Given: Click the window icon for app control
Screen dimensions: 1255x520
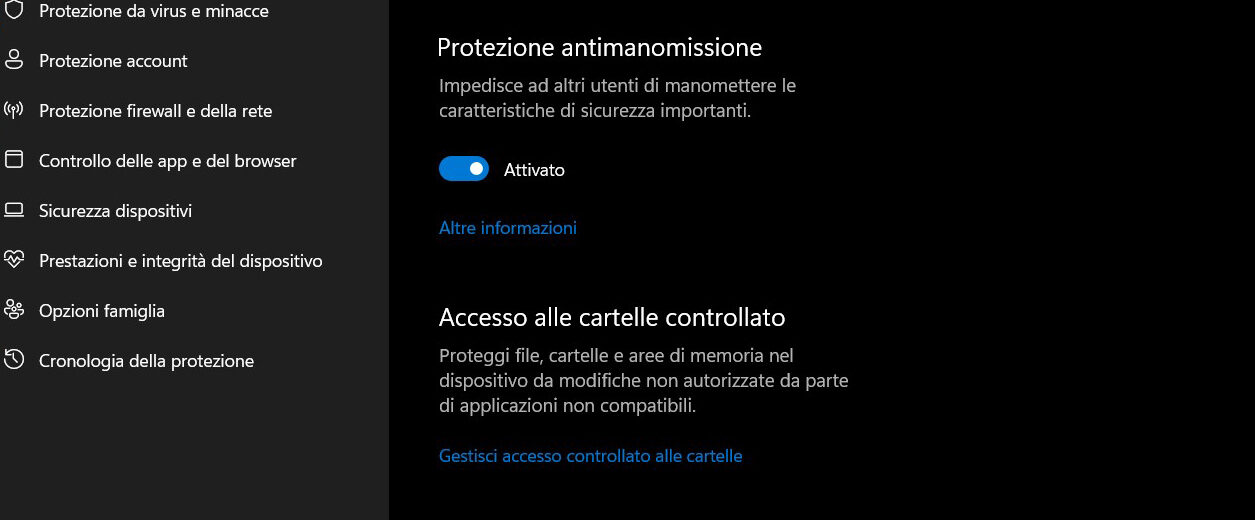Looking at the screenshot, I should pyautogui.click(x=14, y=160).
